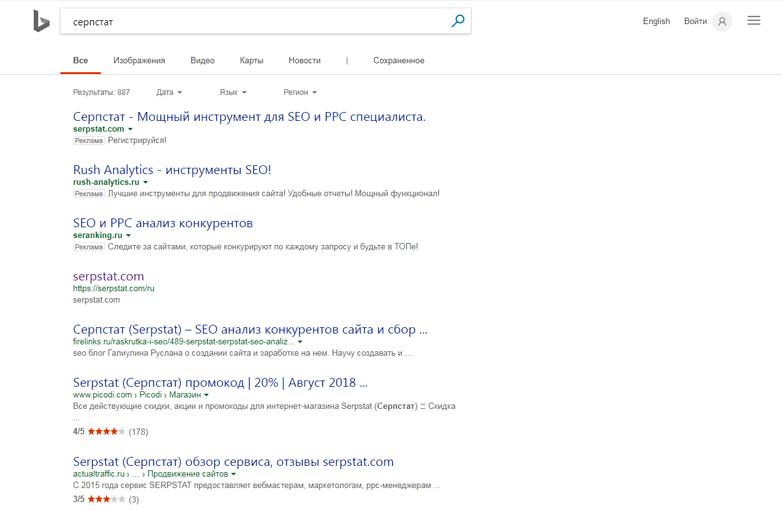Viewport: 782px width, 511px height.
Task: Click the Продвижение сайтов breadcrumb
Action: pyautogui.click(x=188, y=474)
